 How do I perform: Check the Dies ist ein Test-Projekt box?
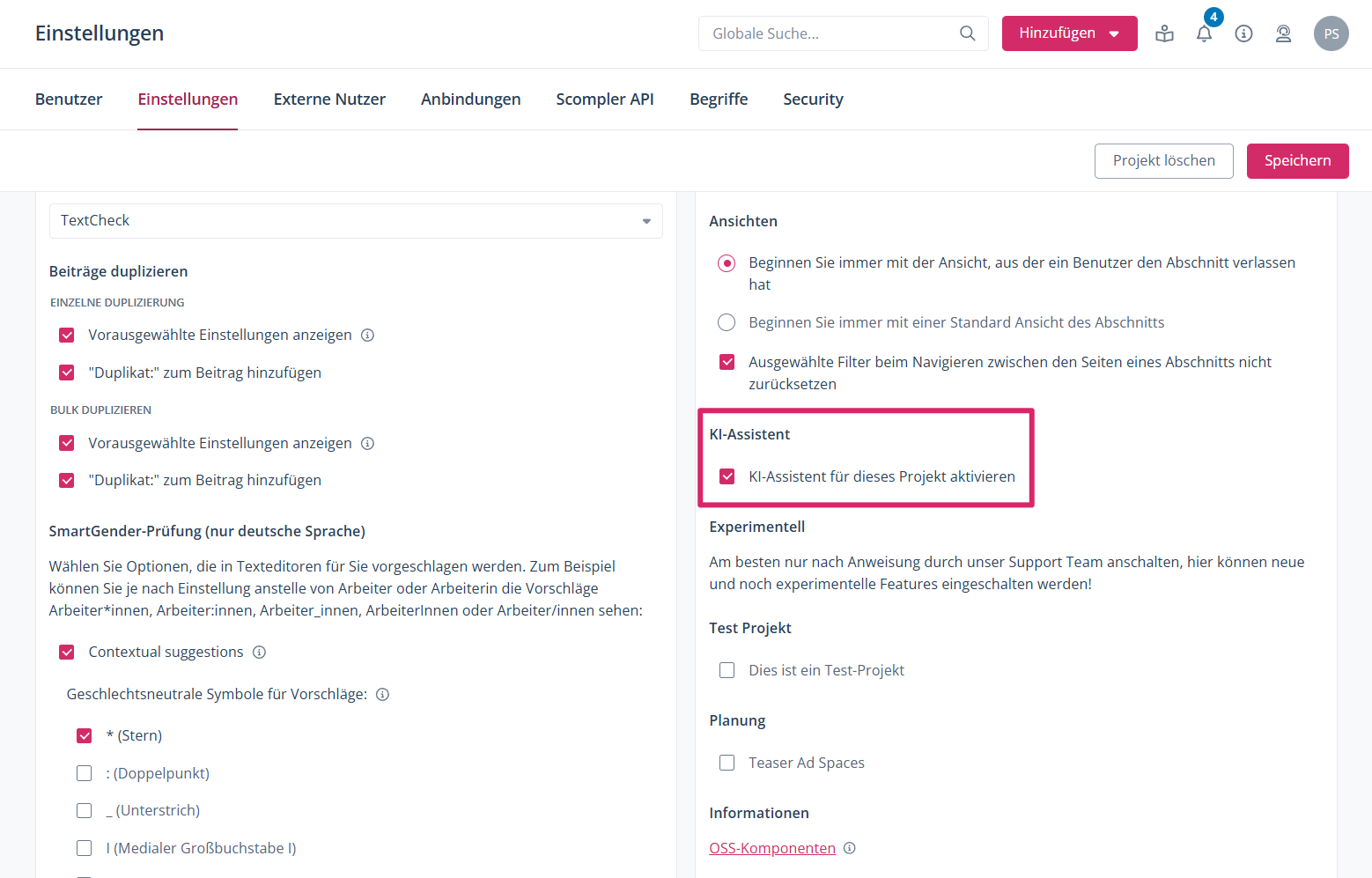[727, 670]
